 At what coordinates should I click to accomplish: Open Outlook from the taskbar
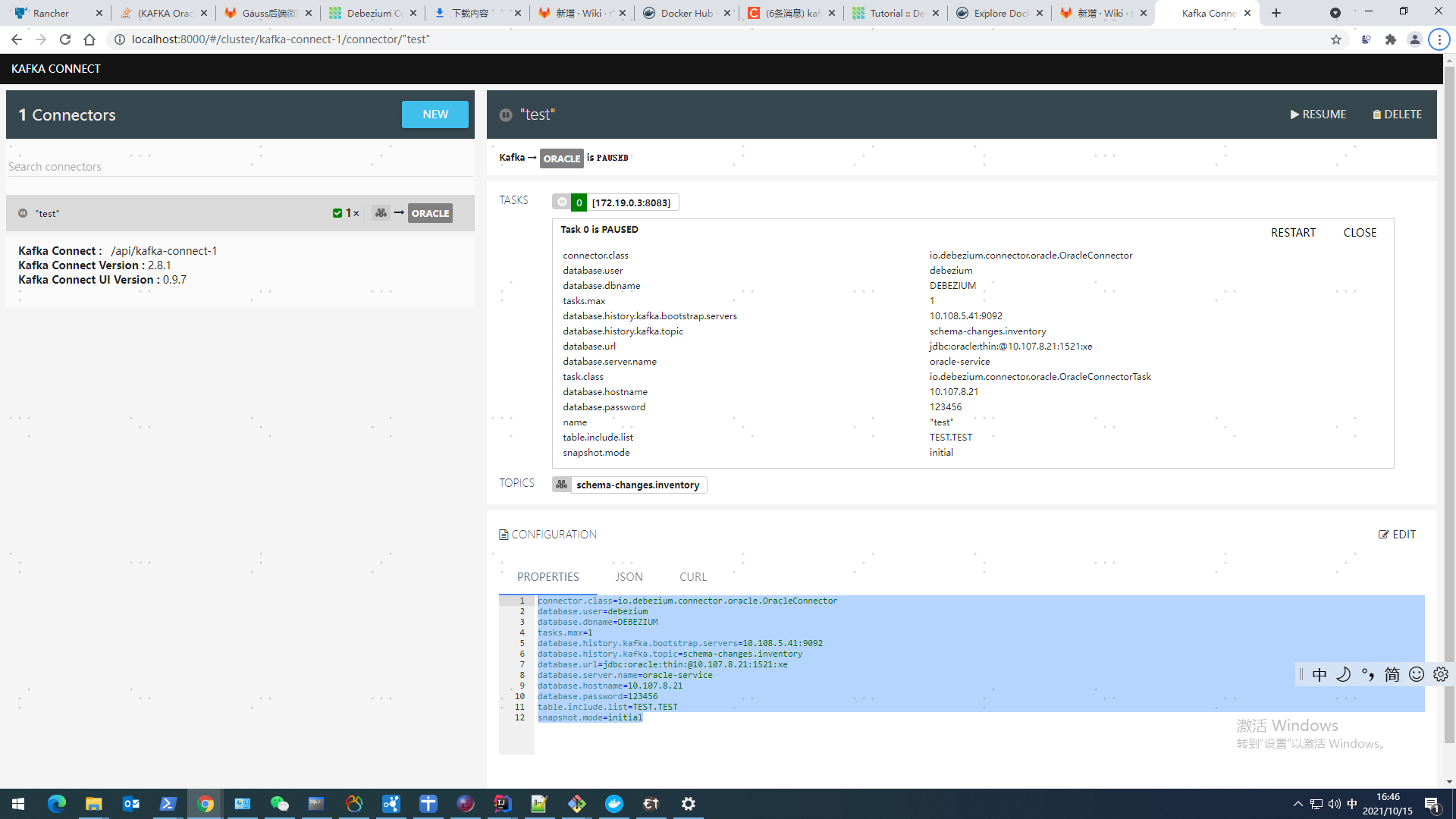[130, 804]
